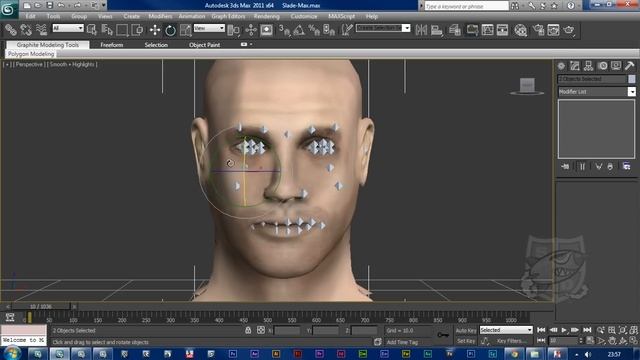
Task: Open Key Filters dialog
Action: coord(511,341)
